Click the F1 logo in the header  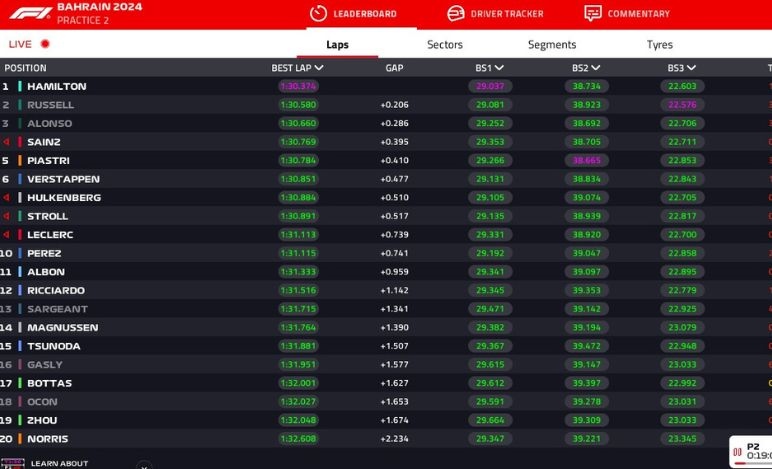[x=27, y=13]
